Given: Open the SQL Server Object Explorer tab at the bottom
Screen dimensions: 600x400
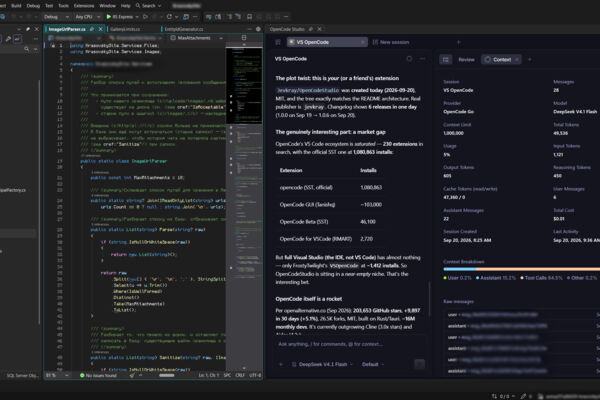Looking at the screenshot, I should pos(22,376).
